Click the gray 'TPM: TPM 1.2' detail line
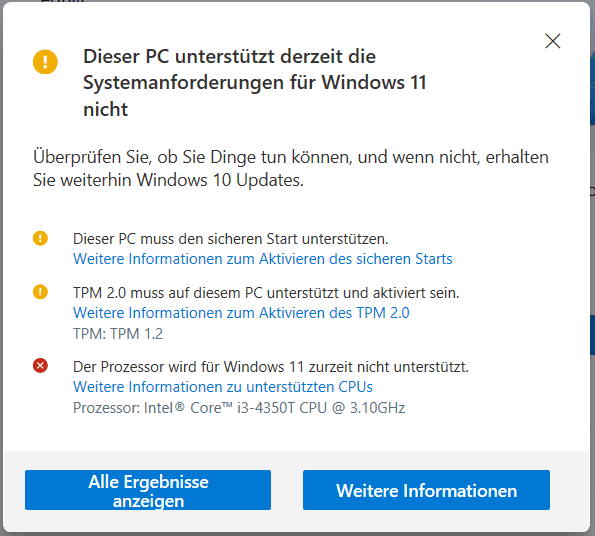 (x=118, y=334)
